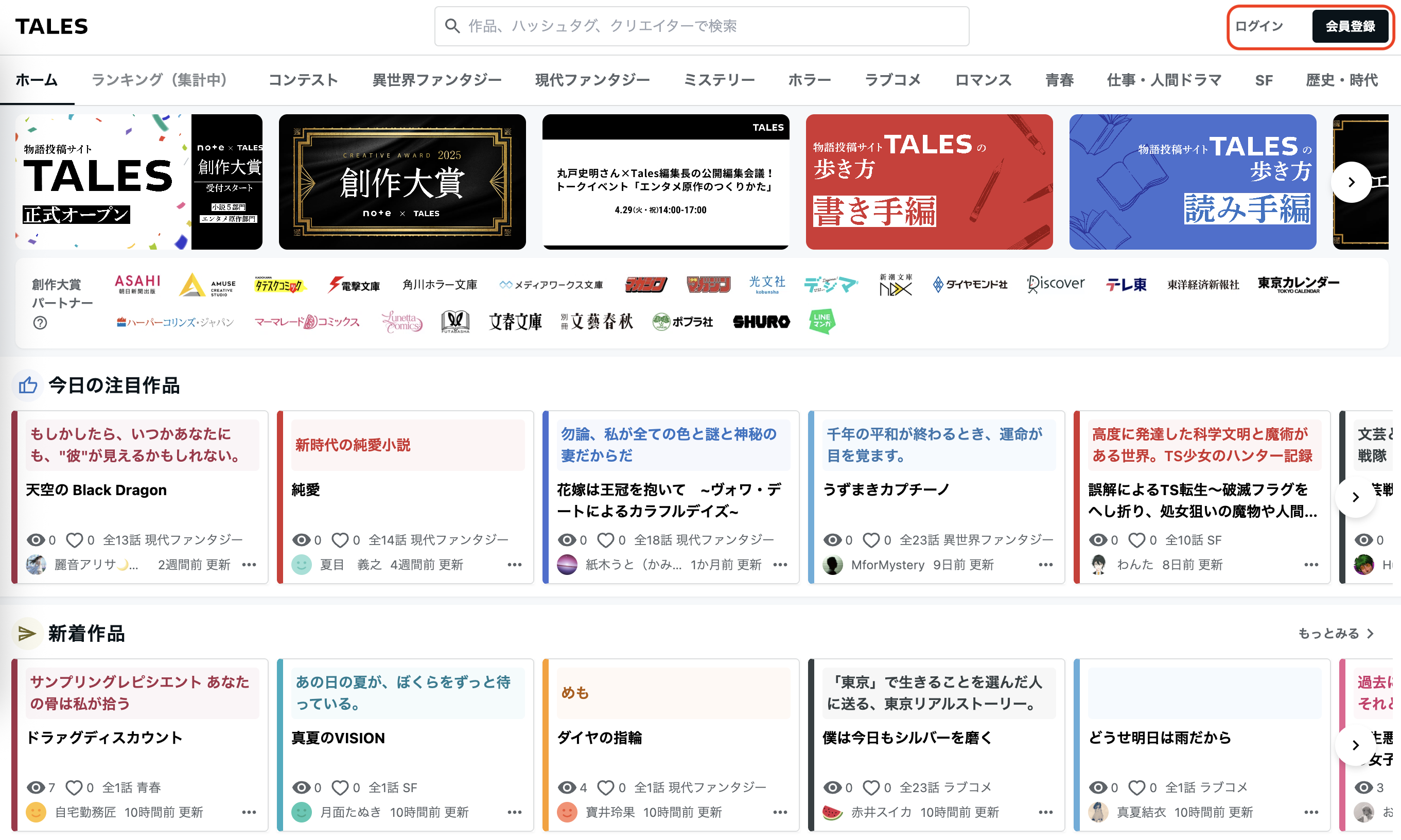Open more options for 天空の Black Dragon
This screenshot has height=840, width=1401.
click(x=249, y=565)
